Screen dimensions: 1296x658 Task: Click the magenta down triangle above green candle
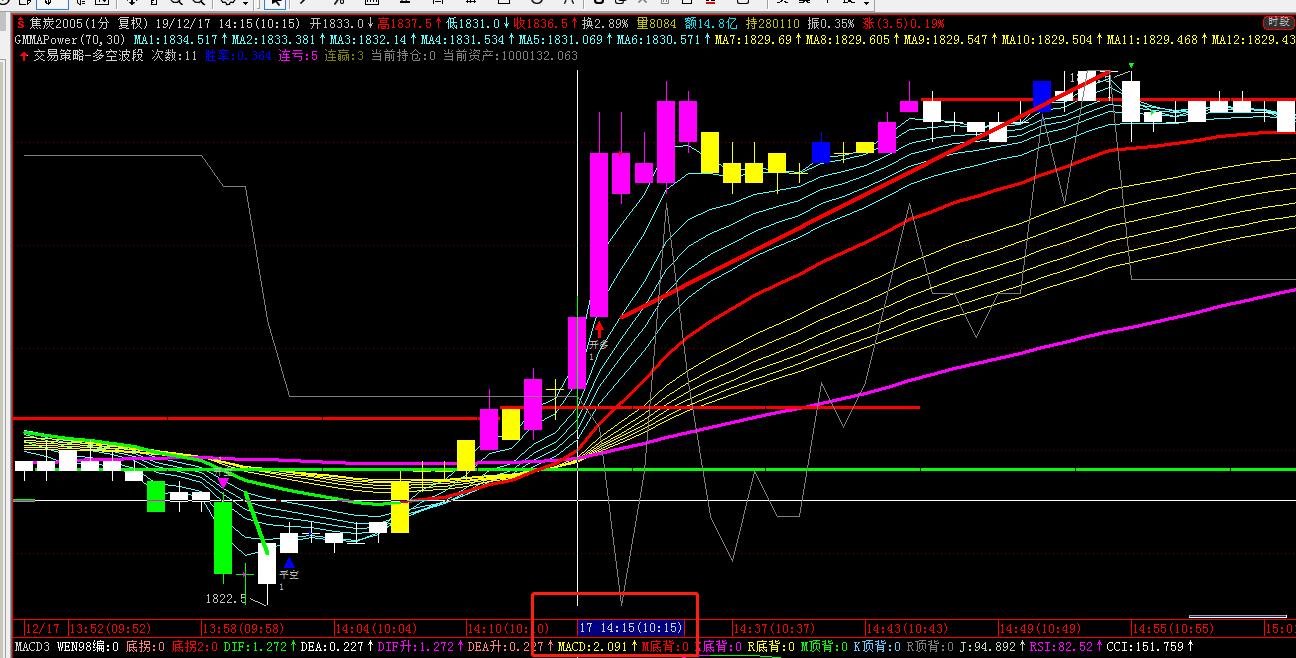223,484
